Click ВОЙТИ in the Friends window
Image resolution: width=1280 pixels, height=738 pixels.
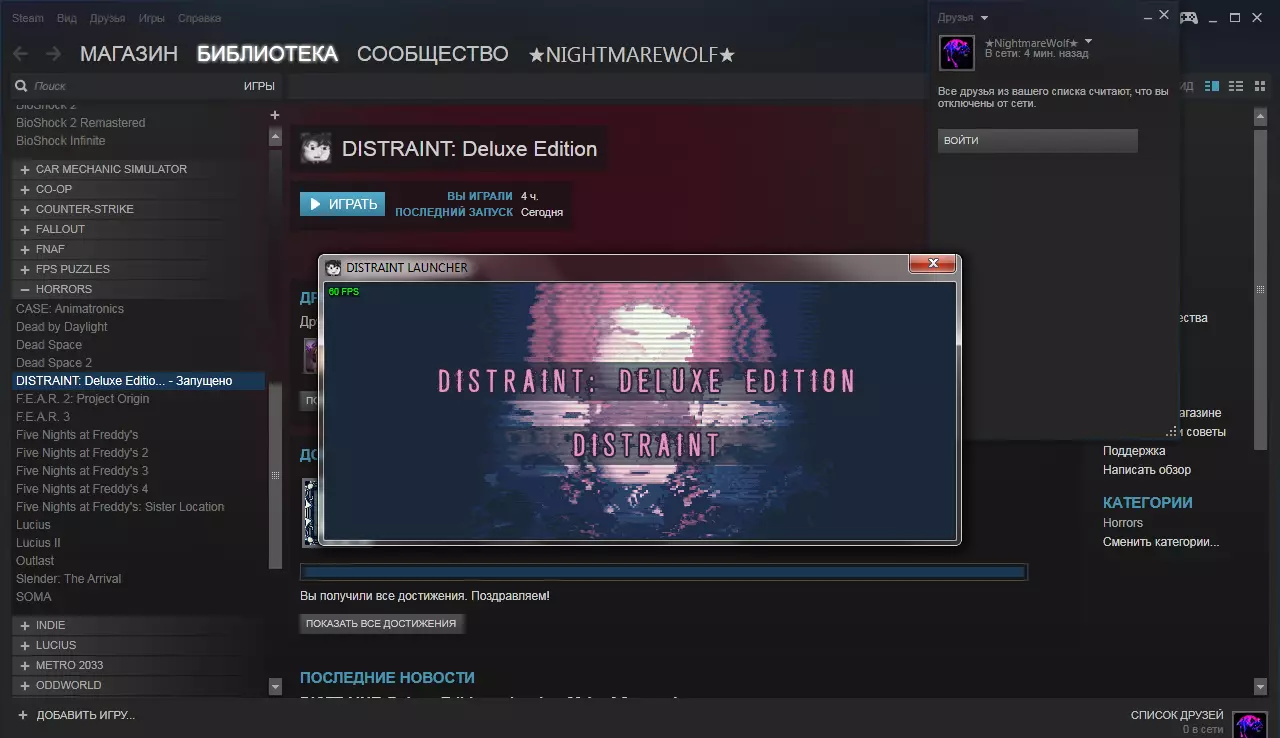pyautogui.click(x=1038, y=140)
